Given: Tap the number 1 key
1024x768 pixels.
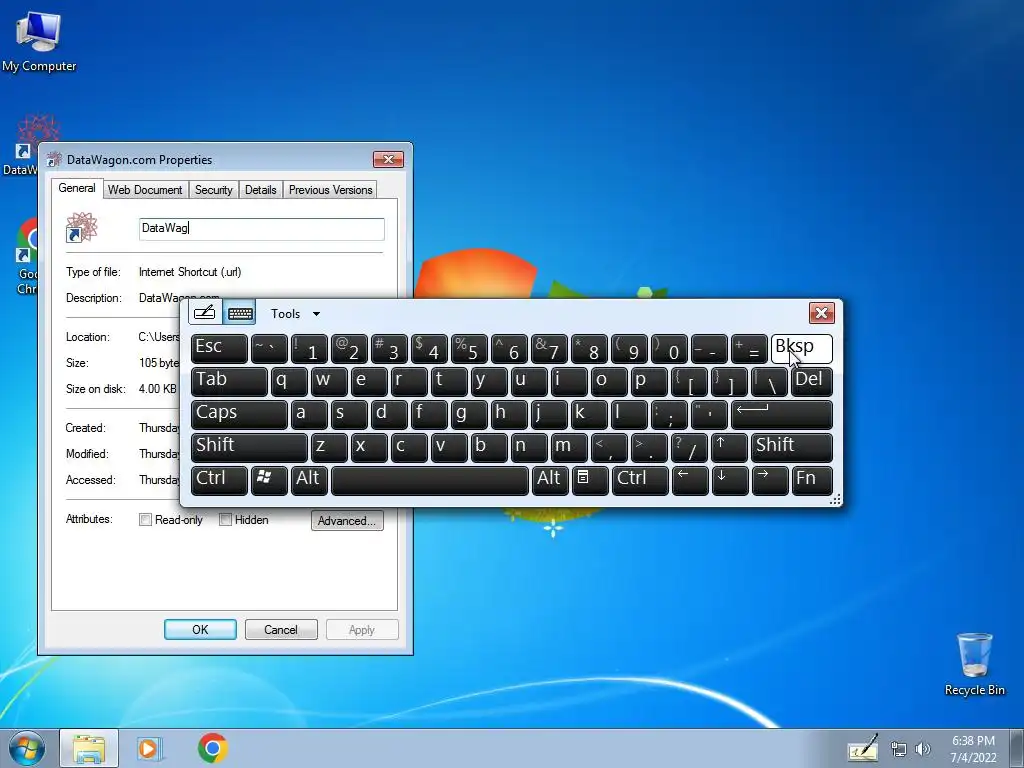Looking at the screenshot, I should pos(309,349).
